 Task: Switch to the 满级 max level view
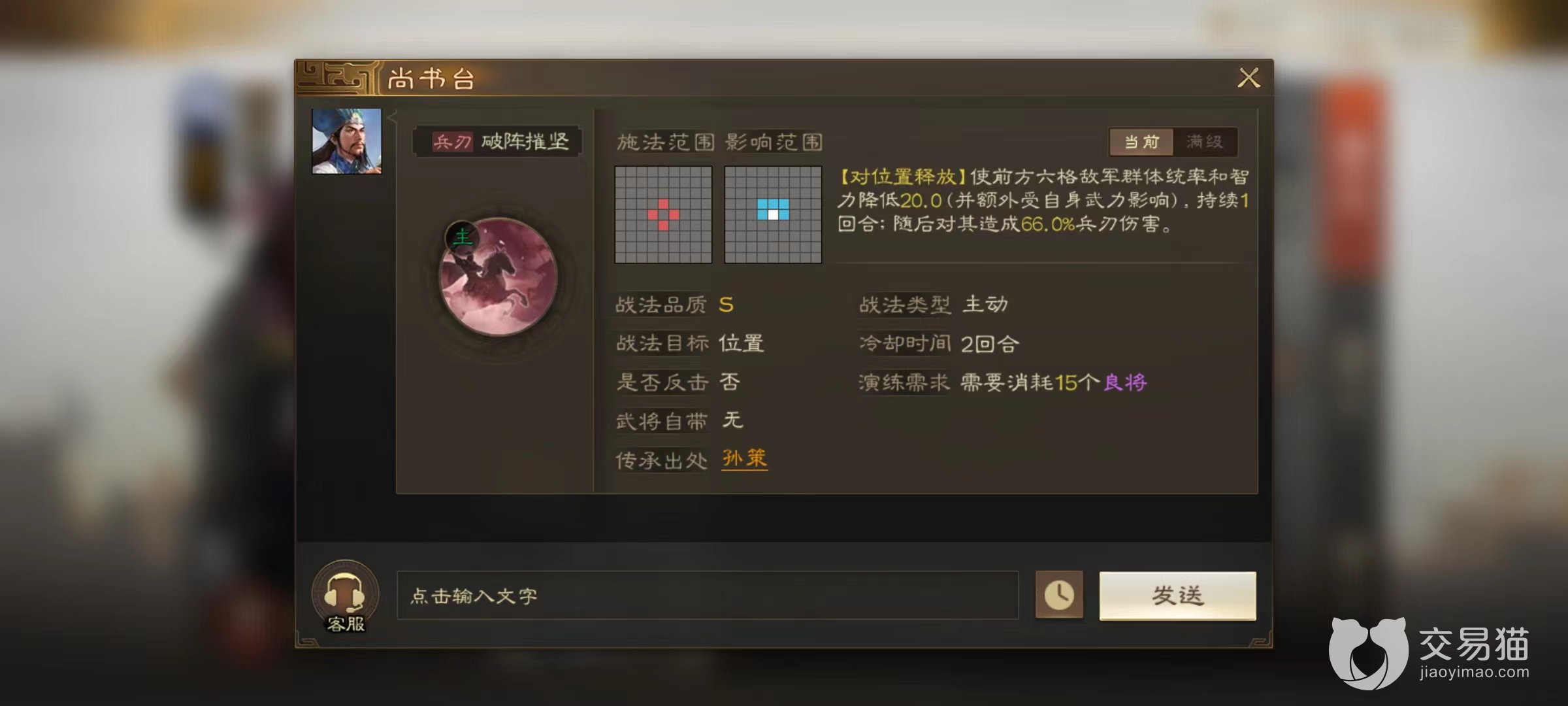[1205, 142]
